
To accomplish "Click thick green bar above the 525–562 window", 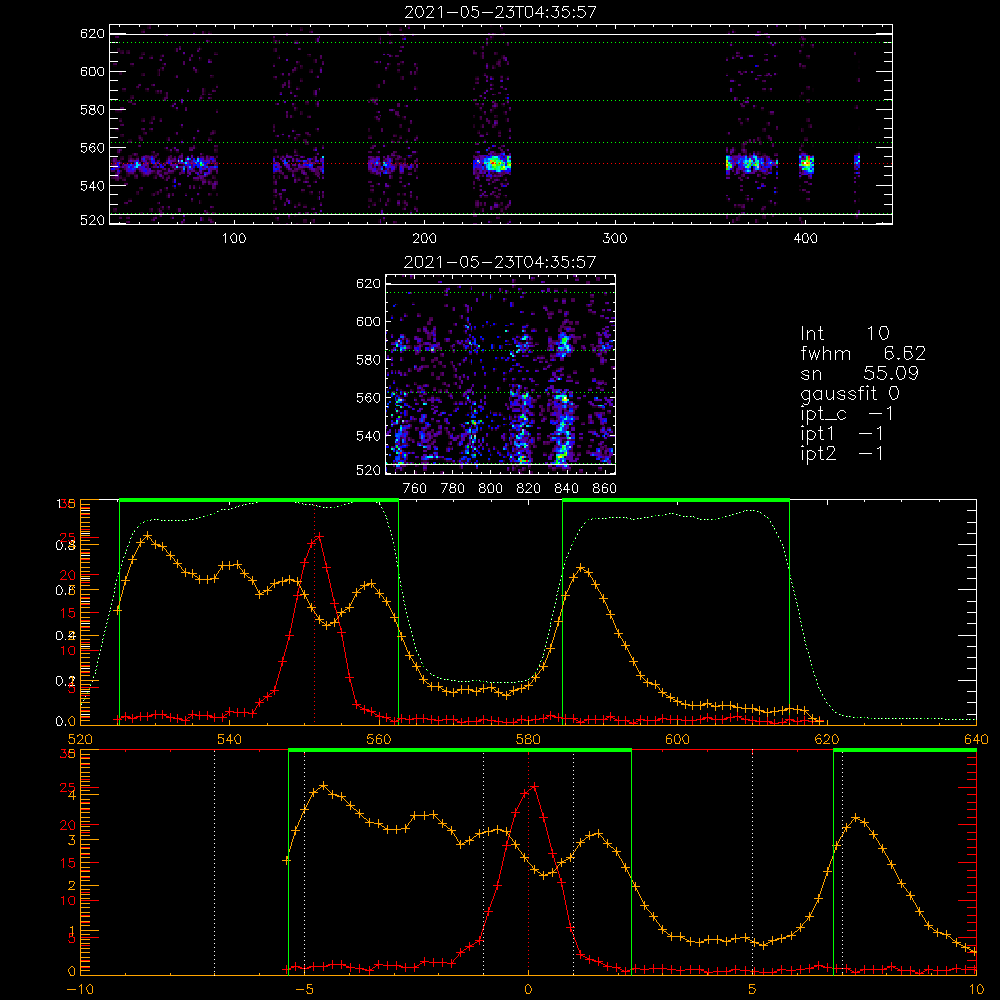I will tap(259, 501).
